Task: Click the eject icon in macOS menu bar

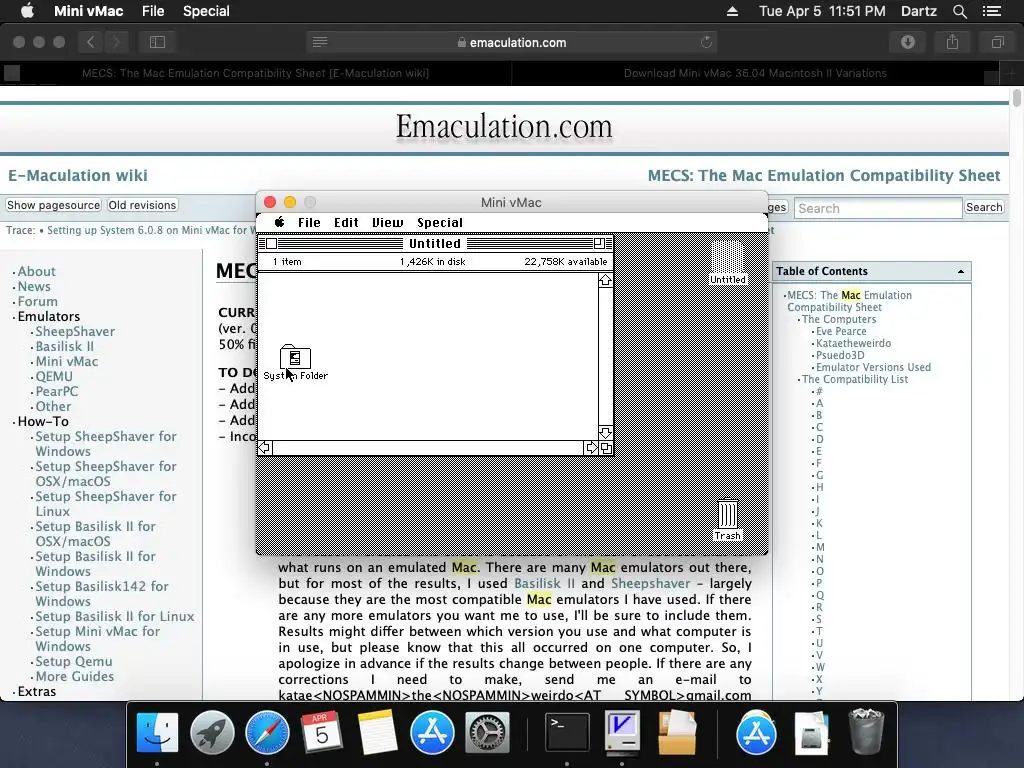Action: pos(732,11)
